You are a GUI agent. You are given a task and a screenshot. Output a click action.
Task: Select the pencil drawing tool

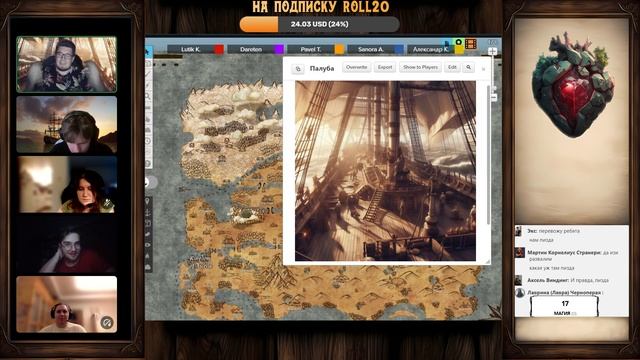tap(148, 74)
